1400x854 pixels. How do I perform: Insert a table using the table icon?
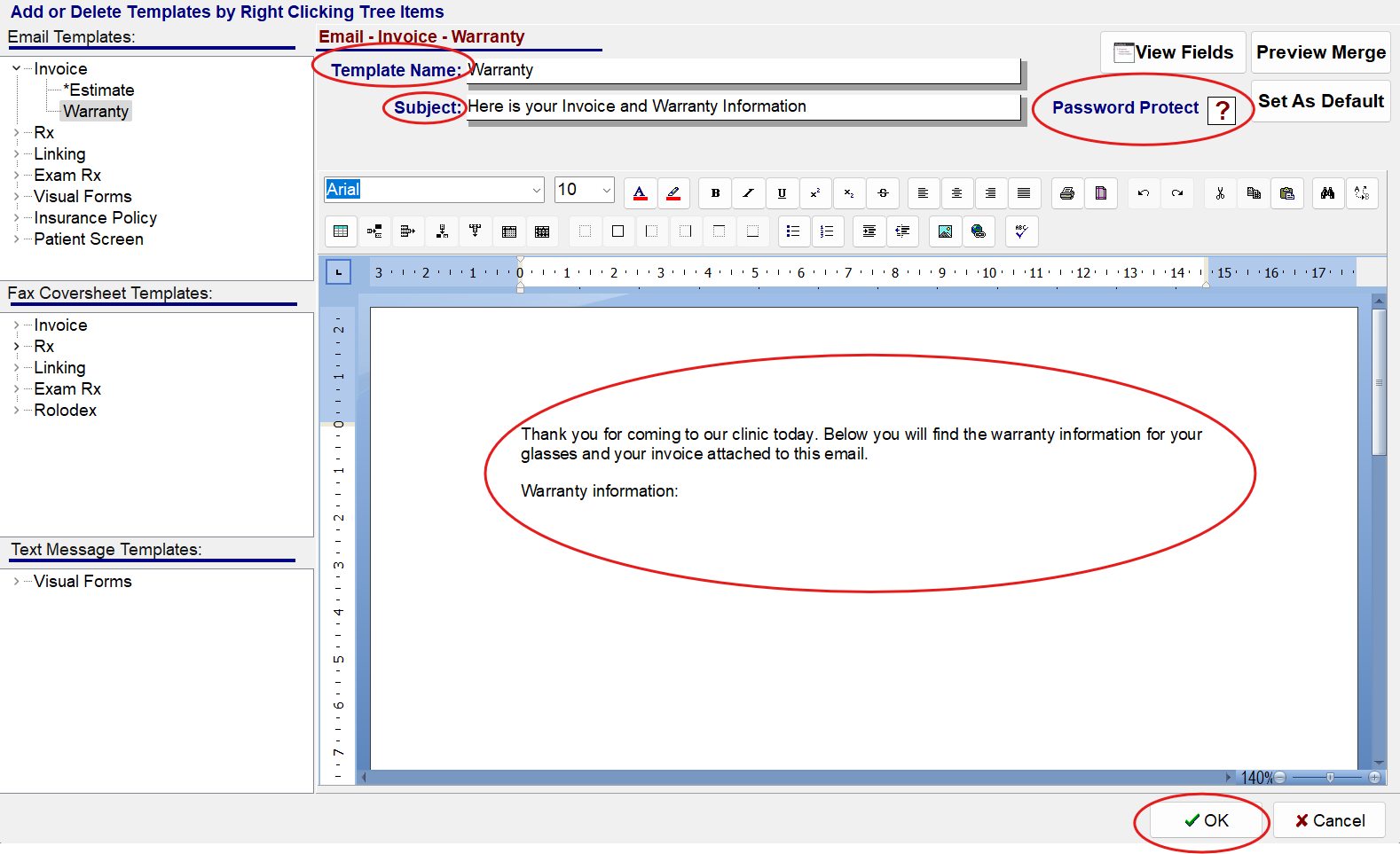coord(341,231)
